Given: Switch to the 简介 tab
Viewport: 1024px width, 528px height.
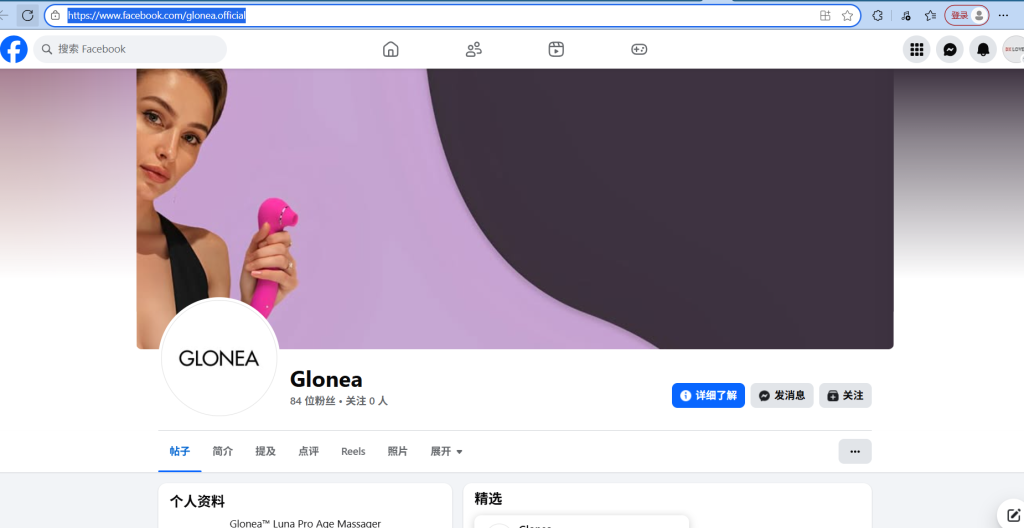Looking at the screenshot, I should [x=223, y=452].
